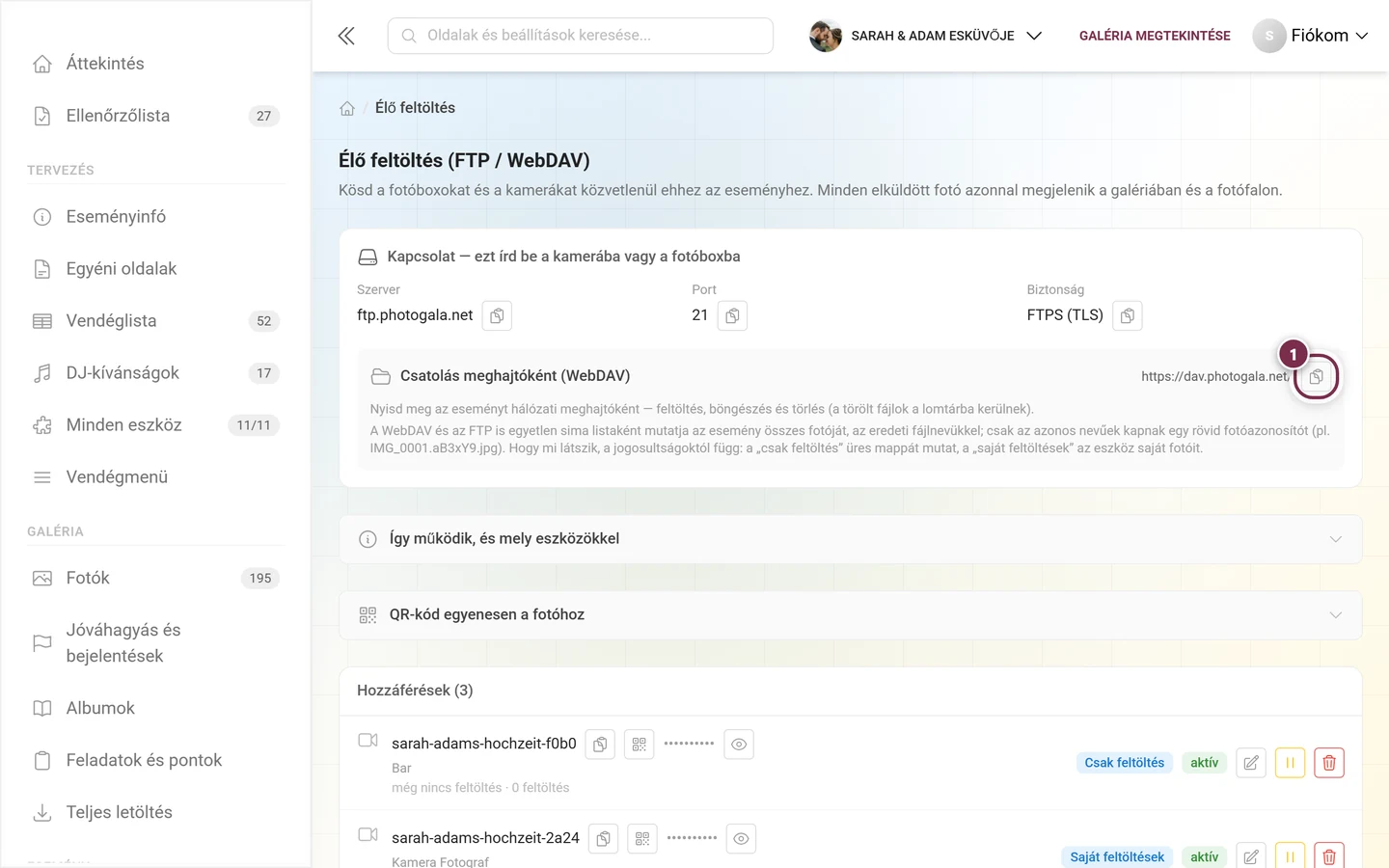This screenshot has width=1389, height=868.
Task: Reveal password of sarah-adams-hochzeit-f0b0
Action: point(739,745)
